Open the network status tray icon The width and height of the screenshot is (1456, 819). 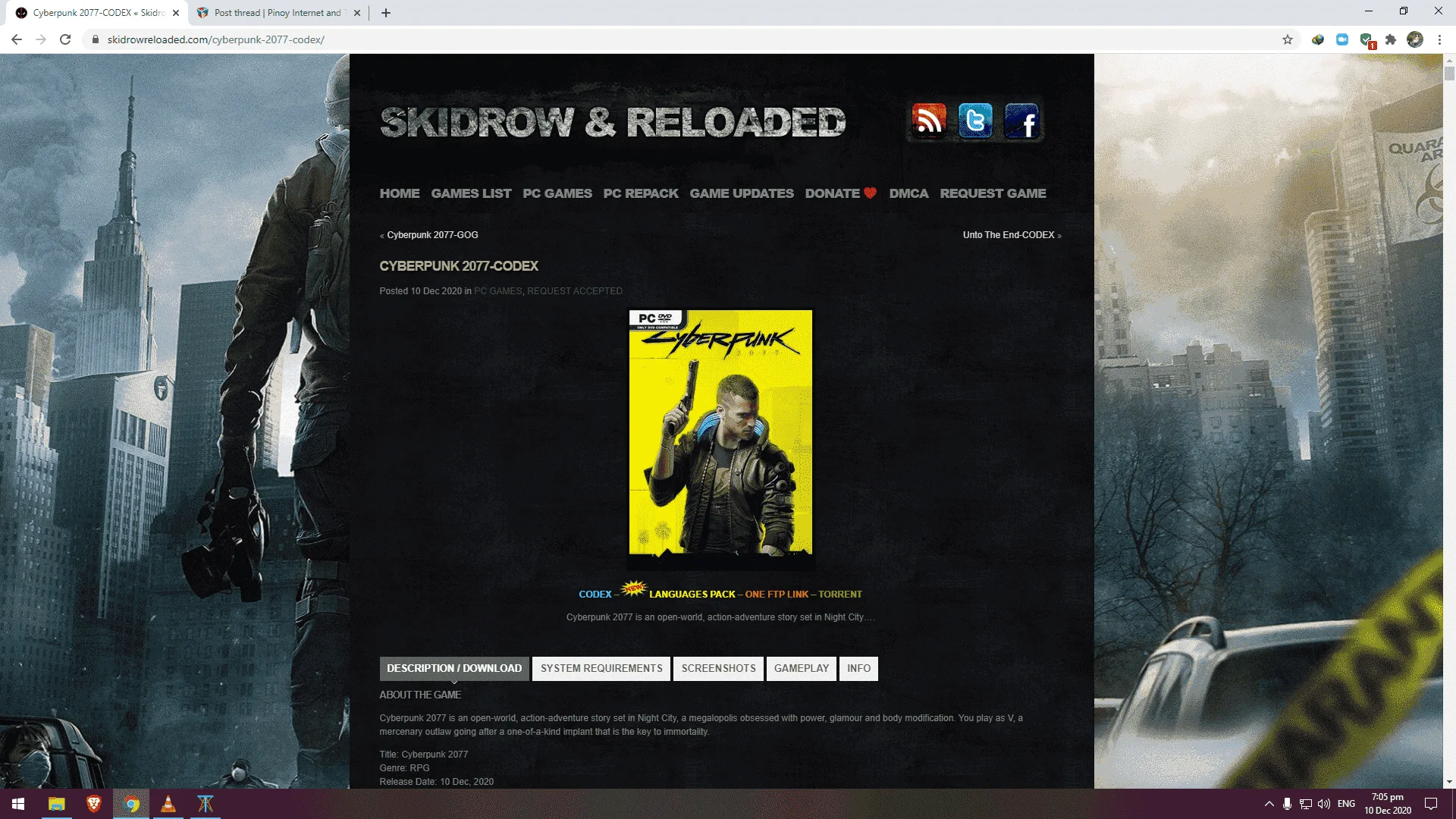pos(1306,804)
